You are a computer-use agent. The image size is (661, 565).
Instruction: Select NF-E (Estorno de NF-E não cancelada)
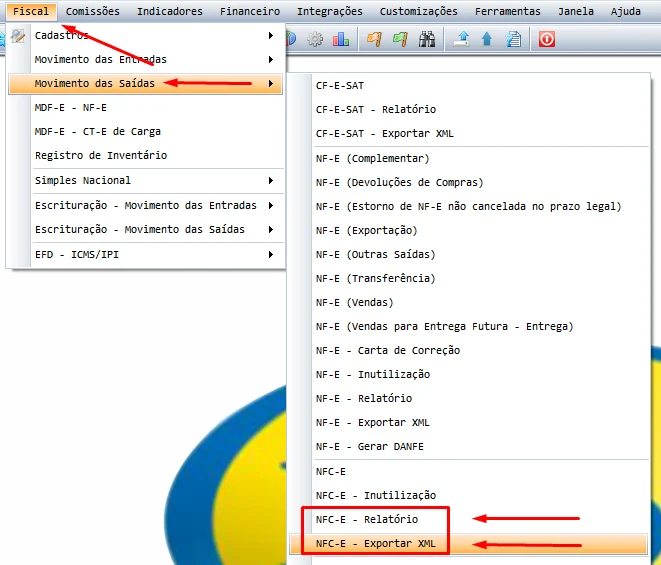tap(469, 207)
